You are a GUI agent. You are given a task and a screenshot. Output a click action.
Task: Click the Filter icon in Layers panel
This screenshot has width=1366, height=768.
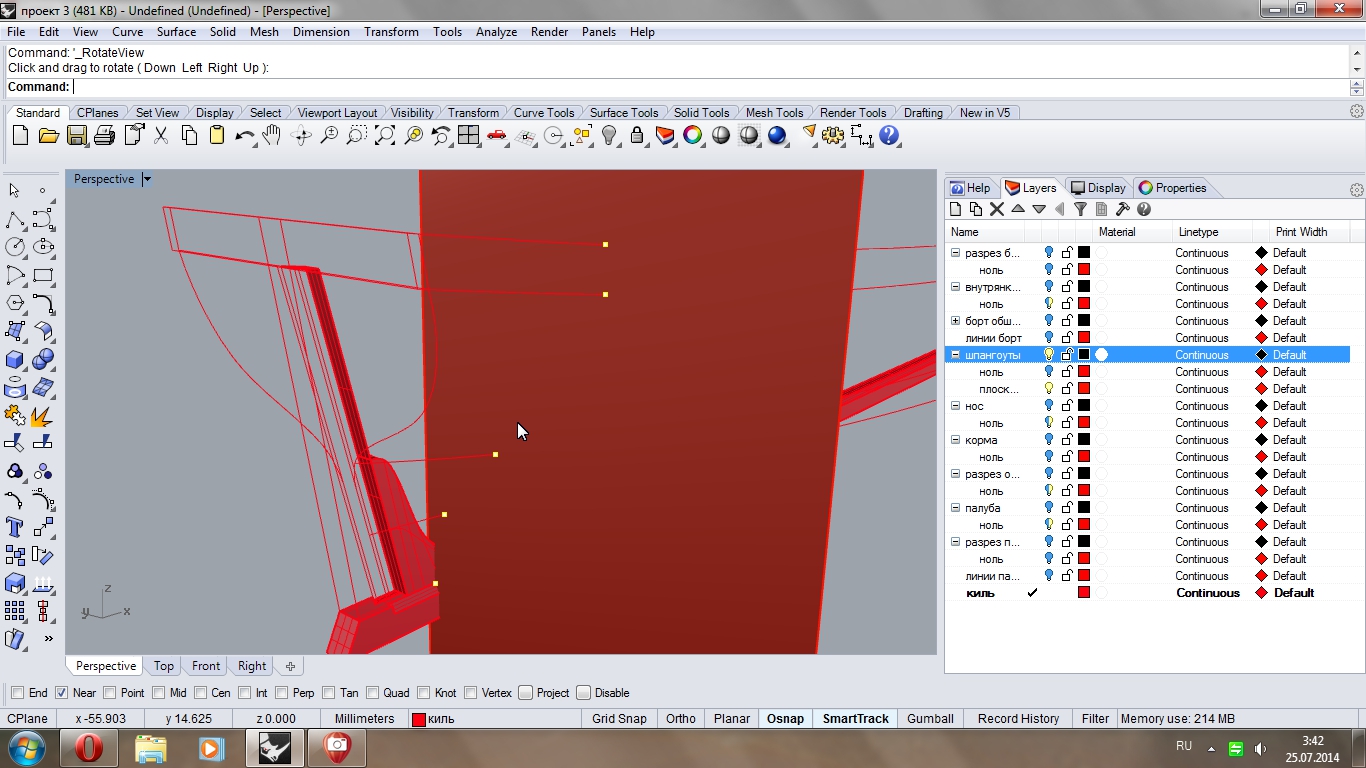(1080, 209)
